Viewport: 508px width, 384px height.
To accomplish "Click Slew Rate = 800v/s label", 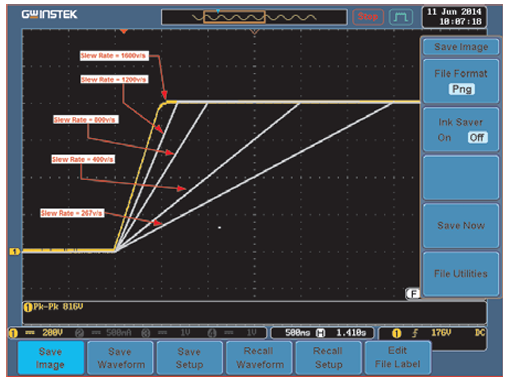I will coord(86,119).
